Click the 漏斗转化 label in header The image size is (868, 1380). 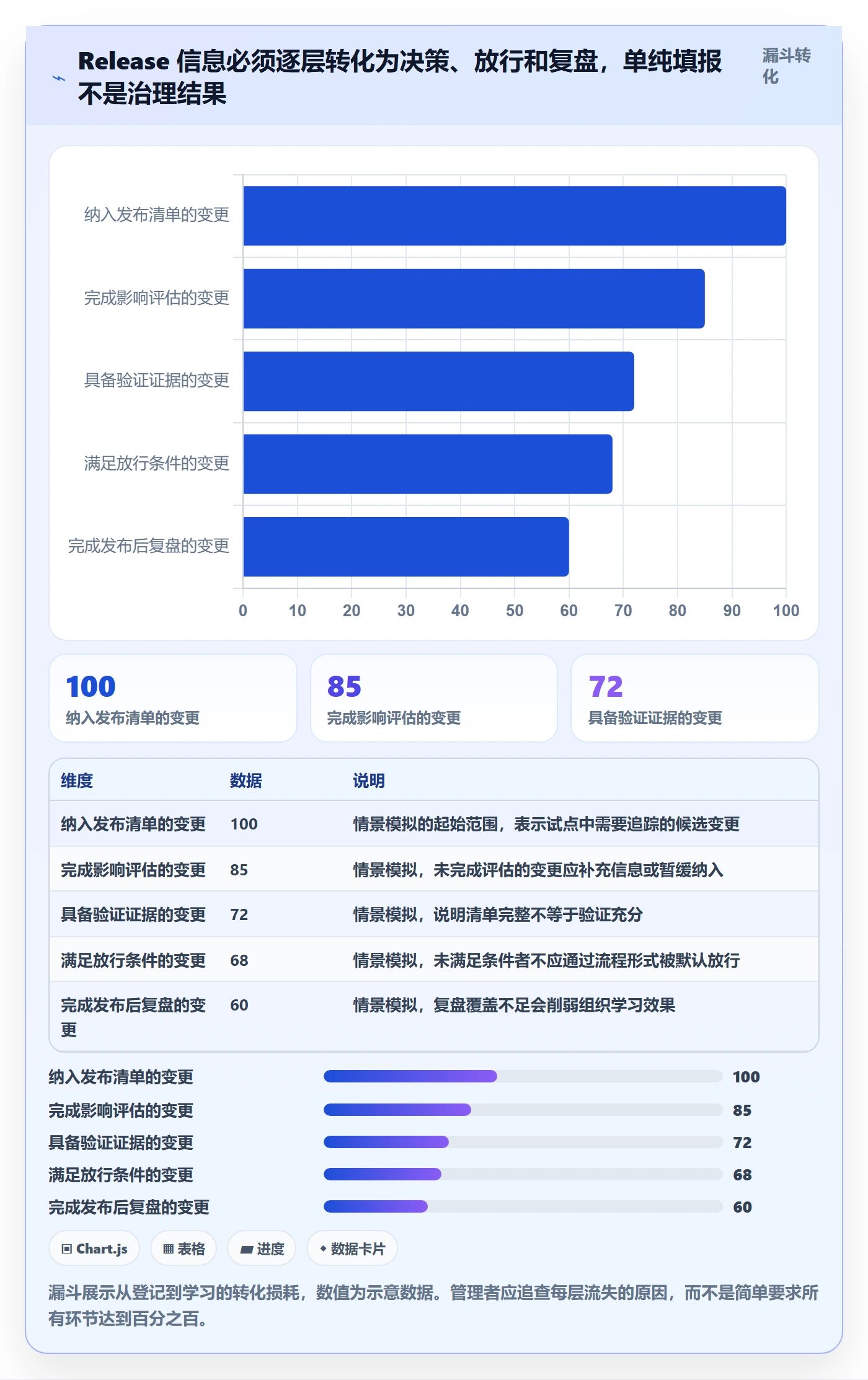pyautogui.click(x=786, y=66)
